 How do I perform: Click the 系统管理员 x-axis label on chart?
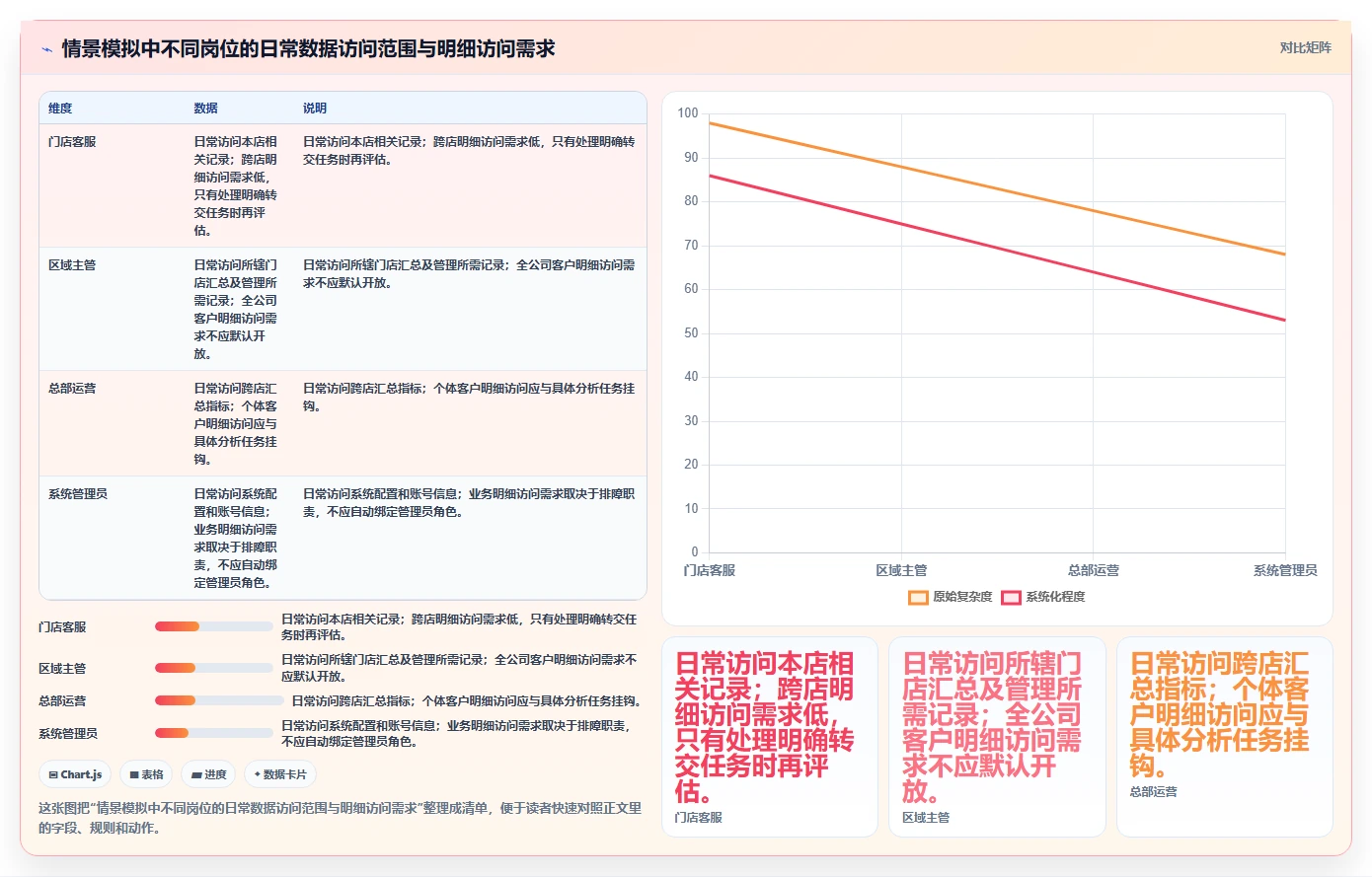(x=1285, y=570)
